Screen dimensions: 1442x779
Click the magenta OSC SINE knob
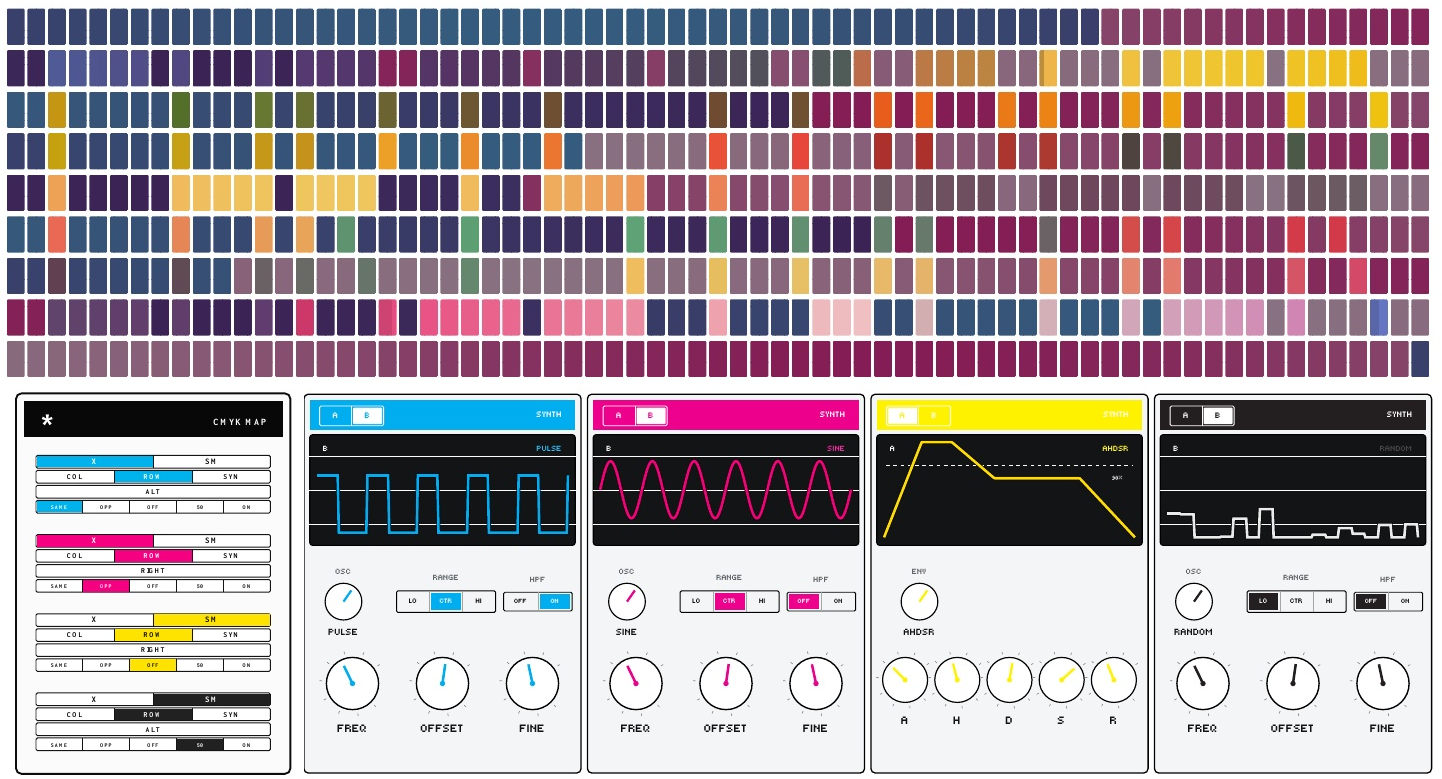(627, 602)
